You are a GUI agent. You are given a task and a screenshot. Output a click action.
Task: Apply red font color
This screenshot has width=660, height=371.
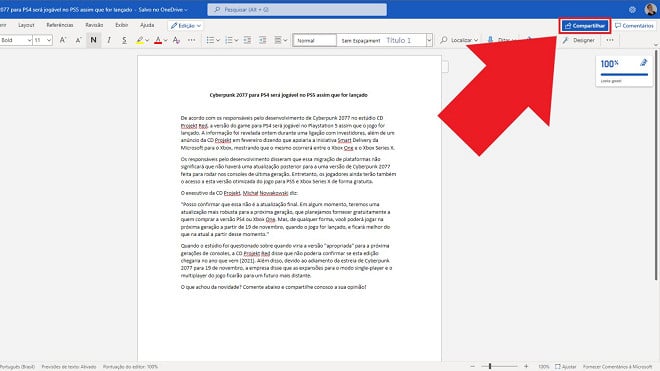(x=158, y=40)
